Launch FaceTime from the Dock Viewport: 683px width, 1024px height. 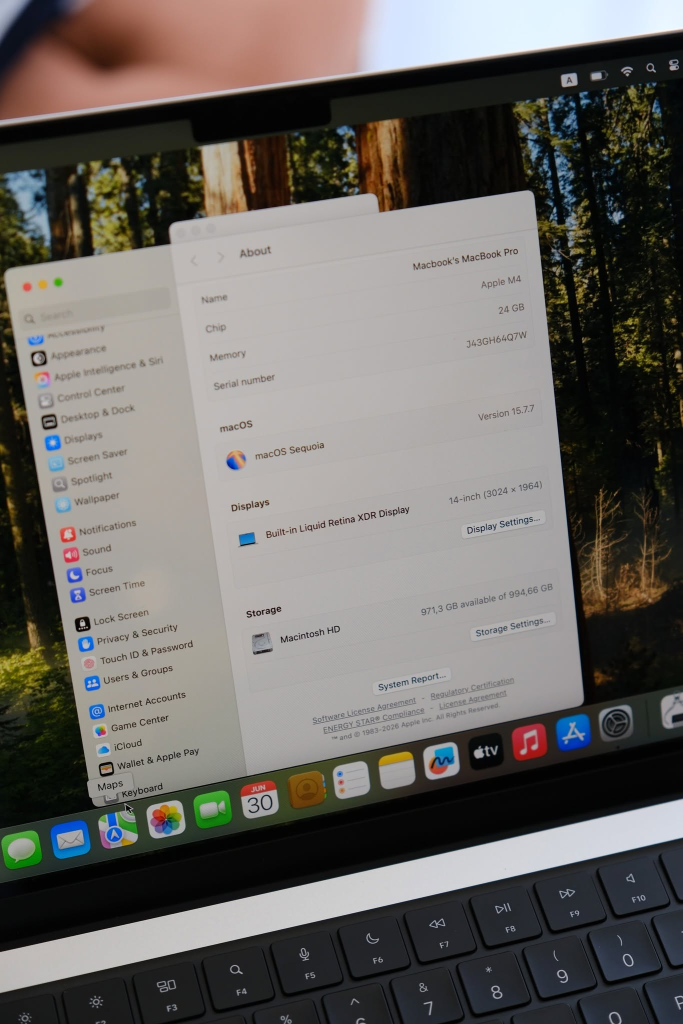coord(213,810)
